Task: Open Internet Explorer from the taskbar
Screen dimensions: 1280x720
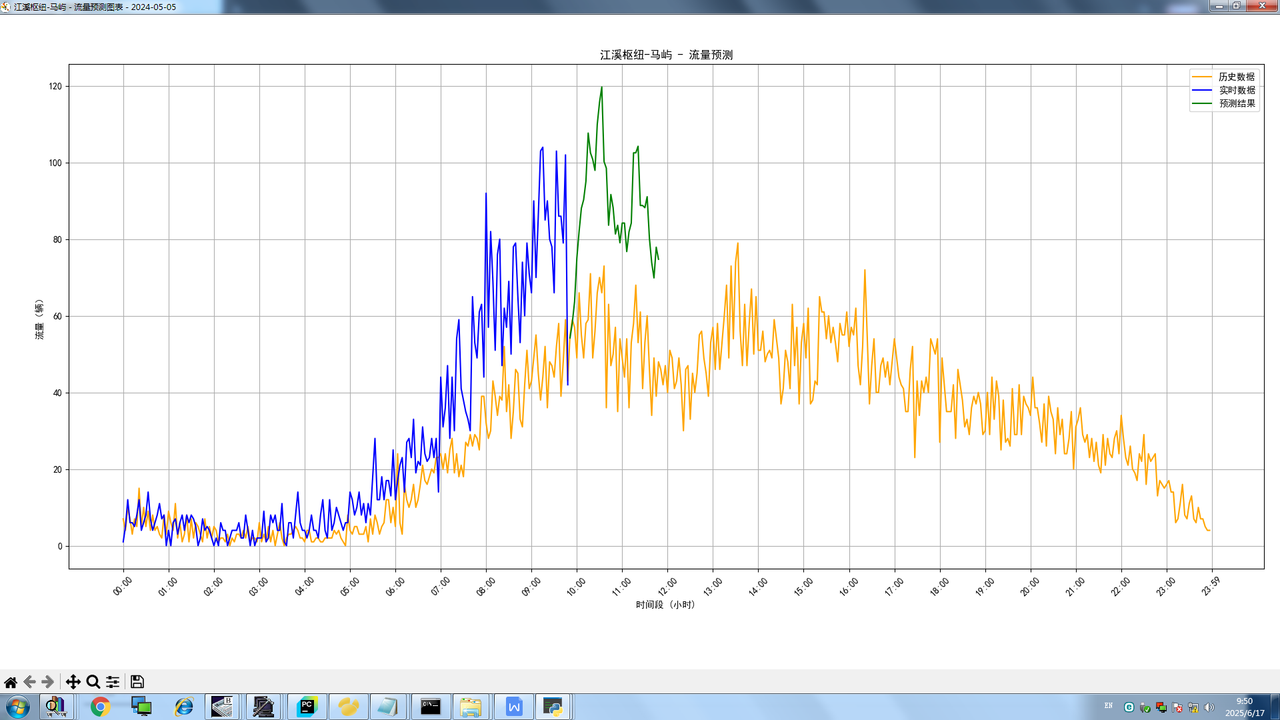Action: [184, 707]
